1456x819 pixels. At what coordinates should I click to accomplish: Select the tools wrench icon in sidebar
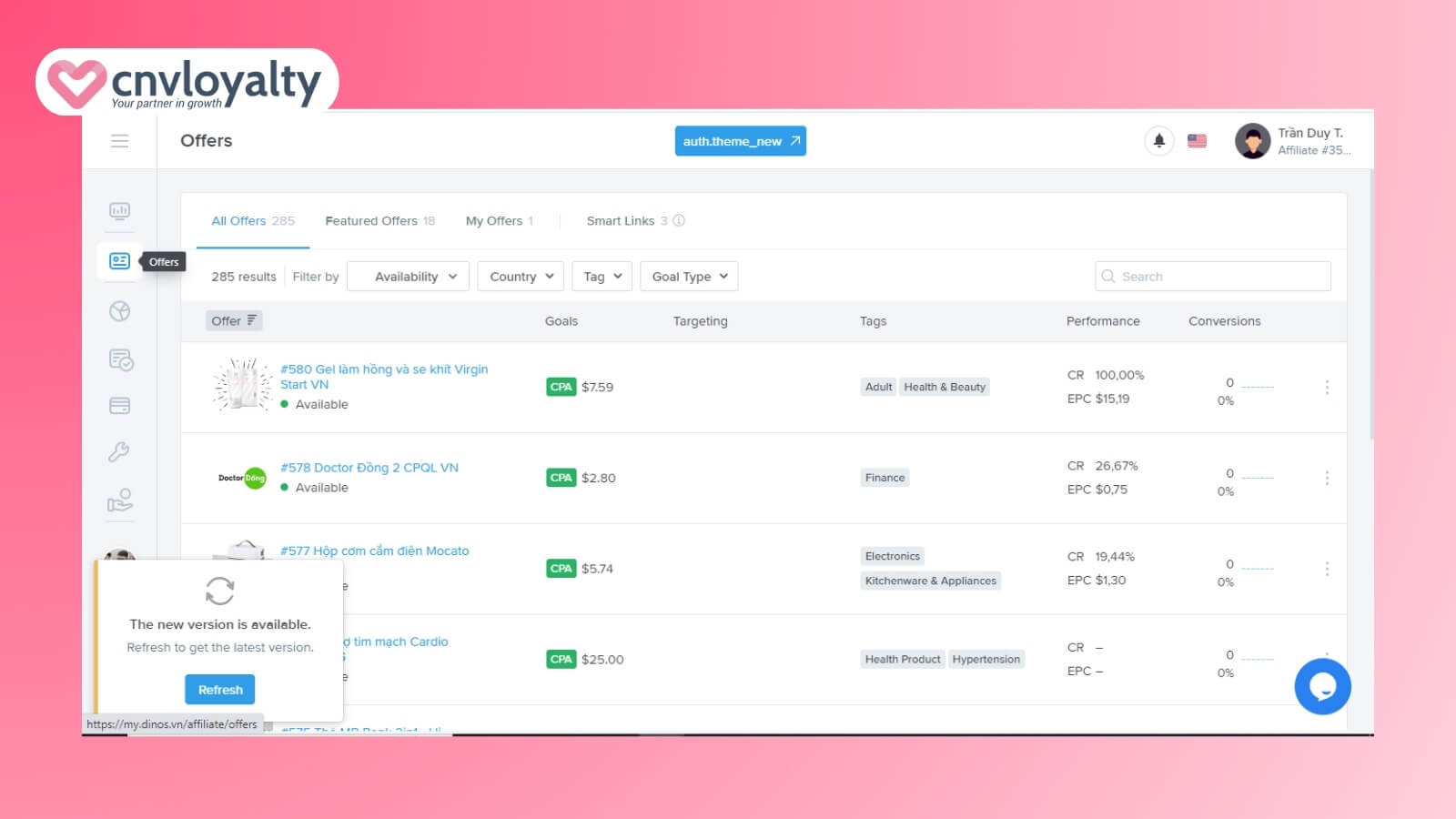click(119, 452)
